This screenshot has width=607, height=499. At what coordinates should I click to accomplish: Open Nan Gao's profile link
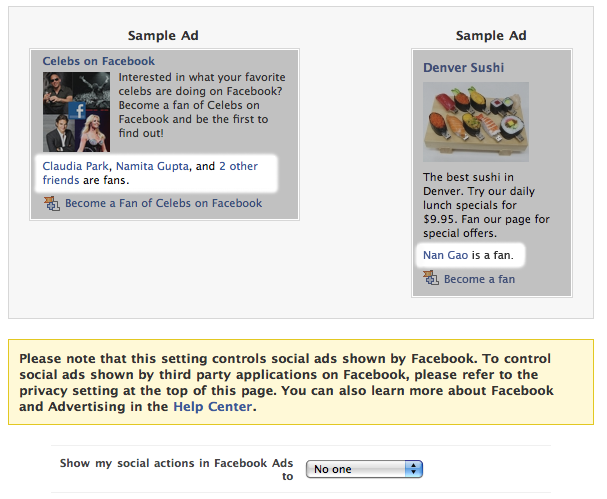[x=446, y=255]
